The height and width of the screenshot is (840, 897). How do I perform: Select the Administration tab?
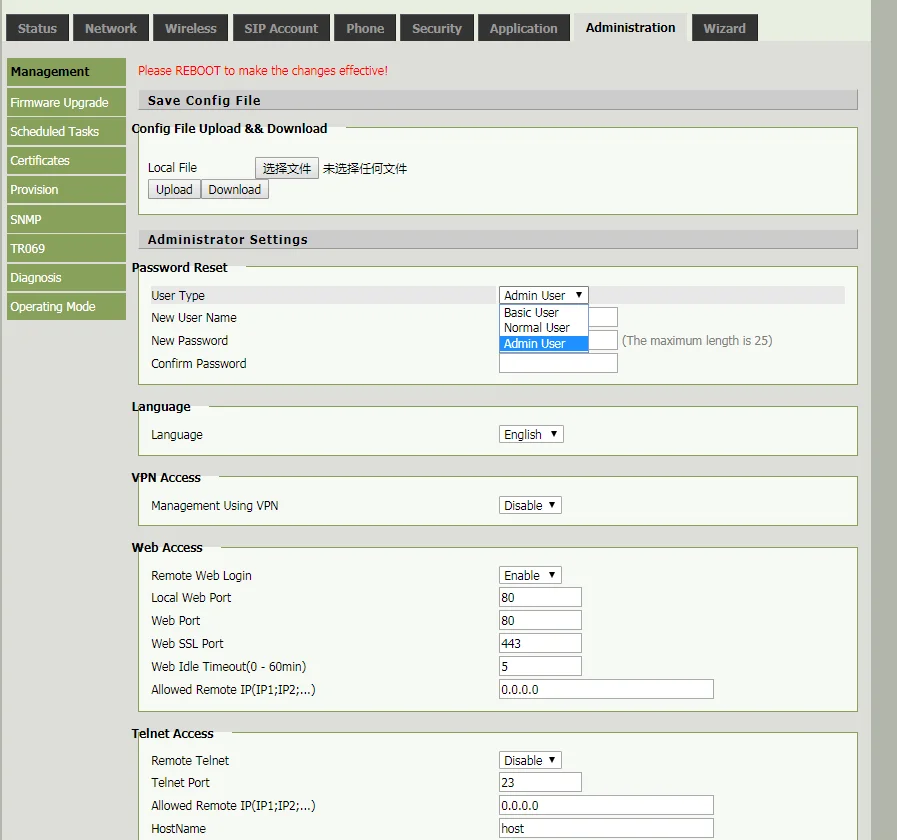[x=630, y=27]
